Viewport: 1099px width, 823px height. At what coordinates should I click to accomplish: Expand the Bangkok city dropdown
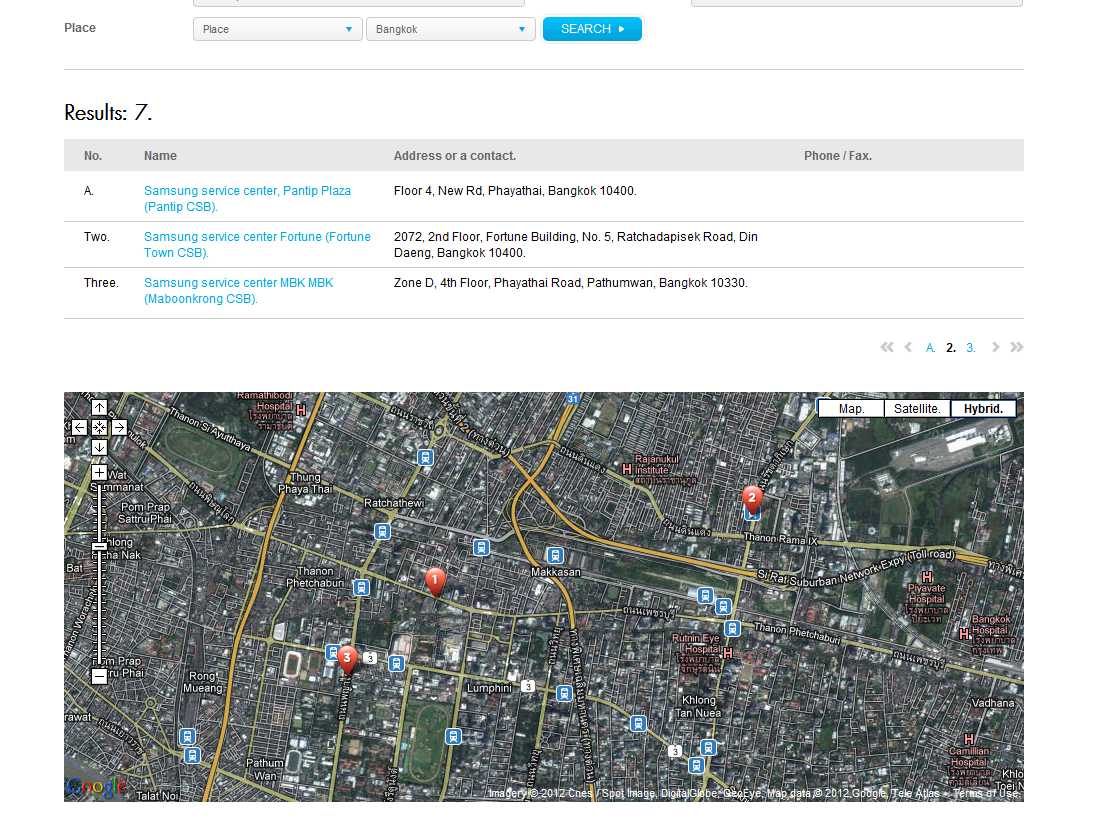450,30
